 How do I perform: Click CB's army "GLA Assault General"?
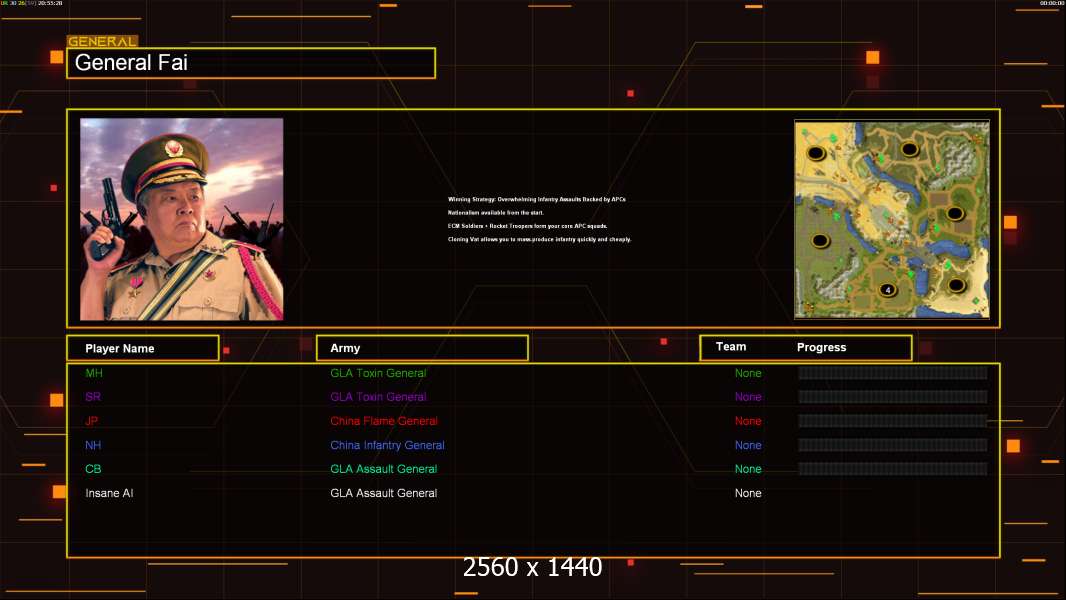point(383,469)
